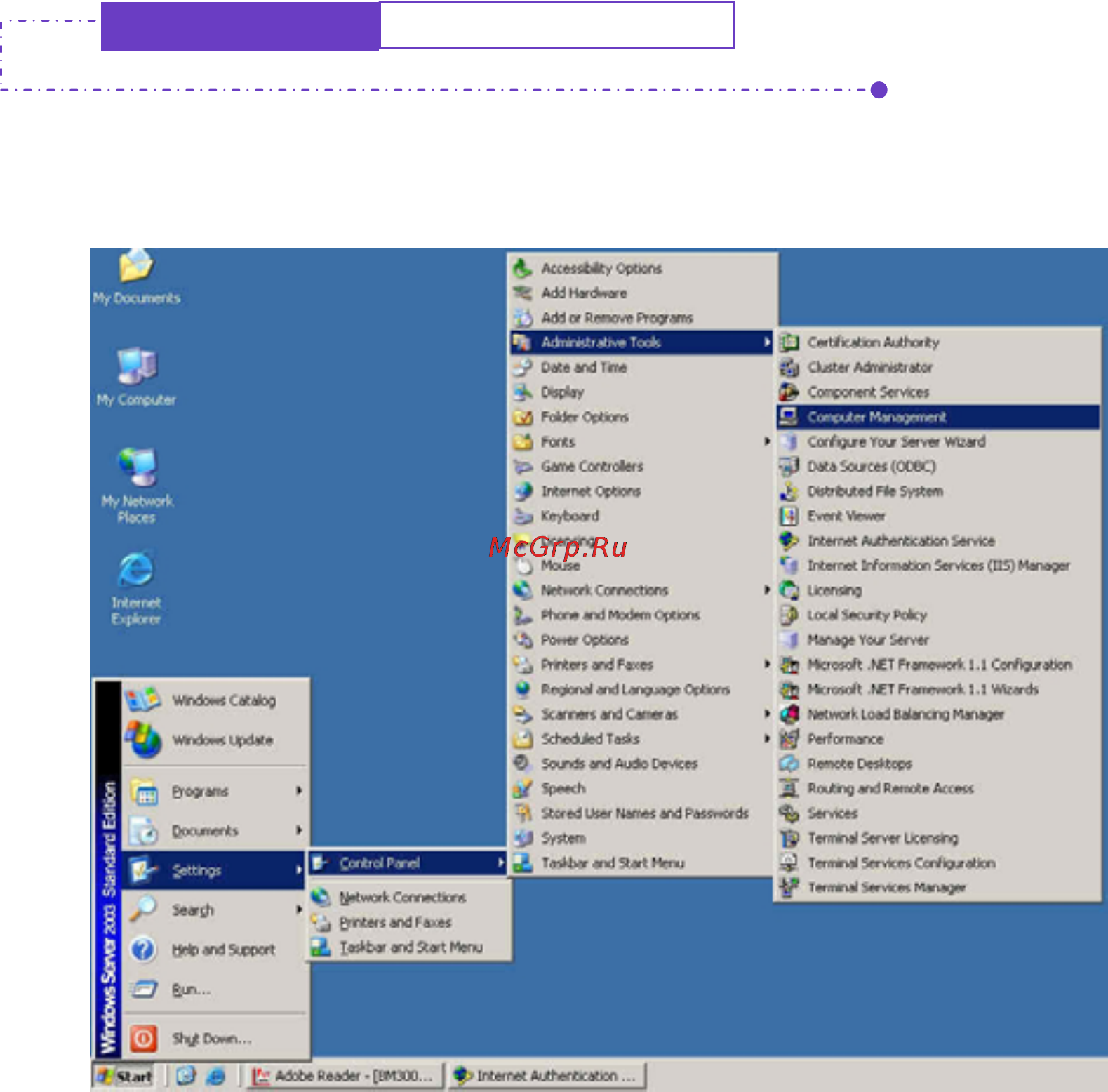Click the Windows Update globe icon

[144, 739]
